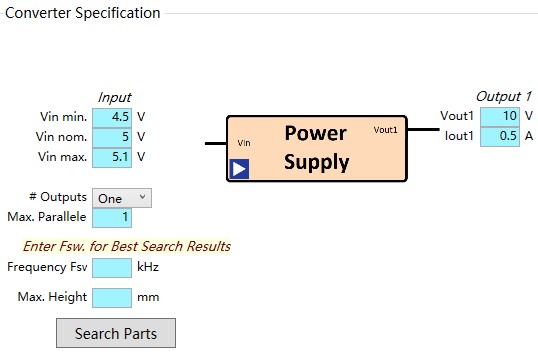Screen dimensions: 538x363
Task: Select the Vin nom. value field
Action: [x=112, y=137]
